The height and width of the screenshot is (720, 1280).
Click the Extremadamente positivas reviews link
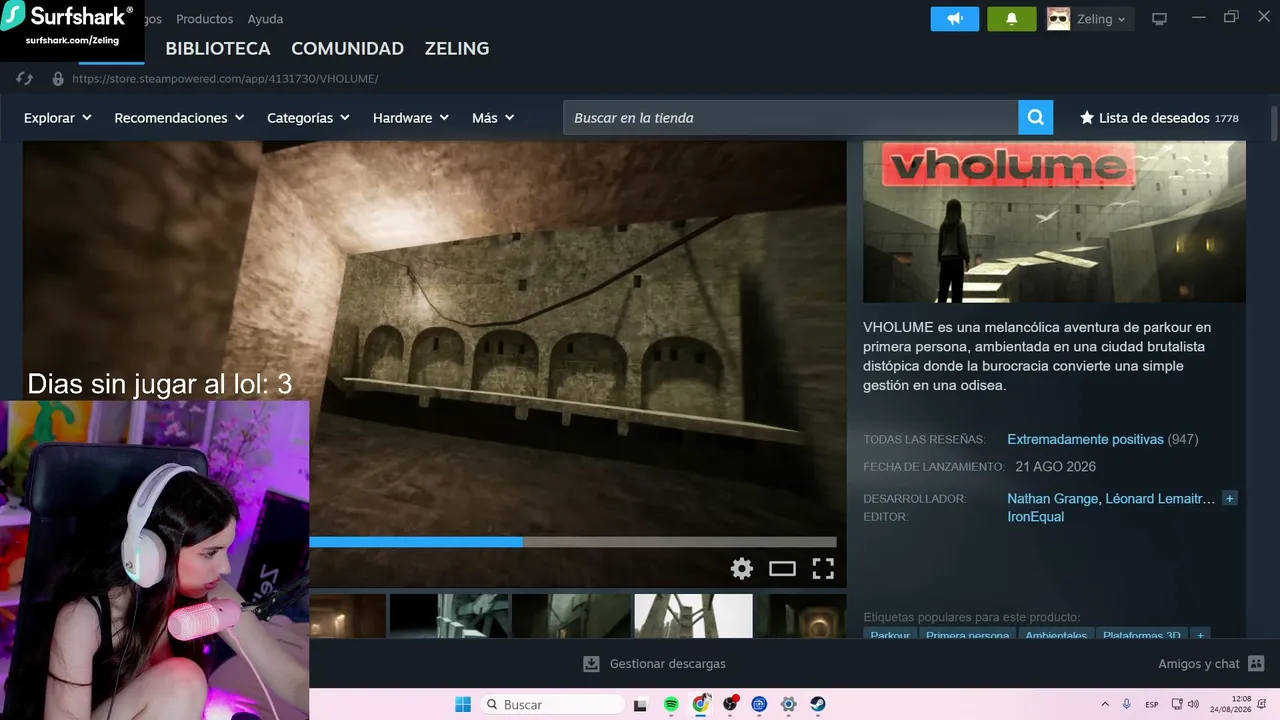click(x=1085, y=439)
